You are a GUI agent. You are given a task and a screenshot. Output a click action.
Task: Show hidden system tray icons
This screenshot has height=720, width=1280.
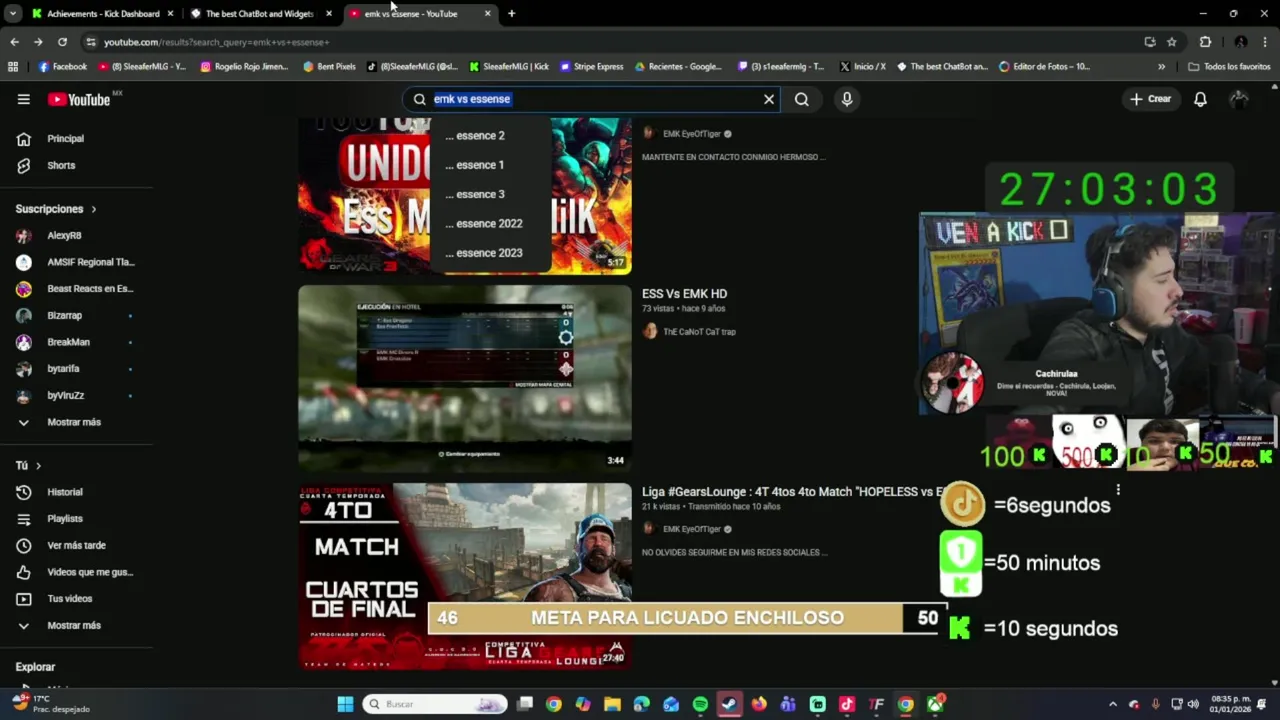tap(1112, 704)
